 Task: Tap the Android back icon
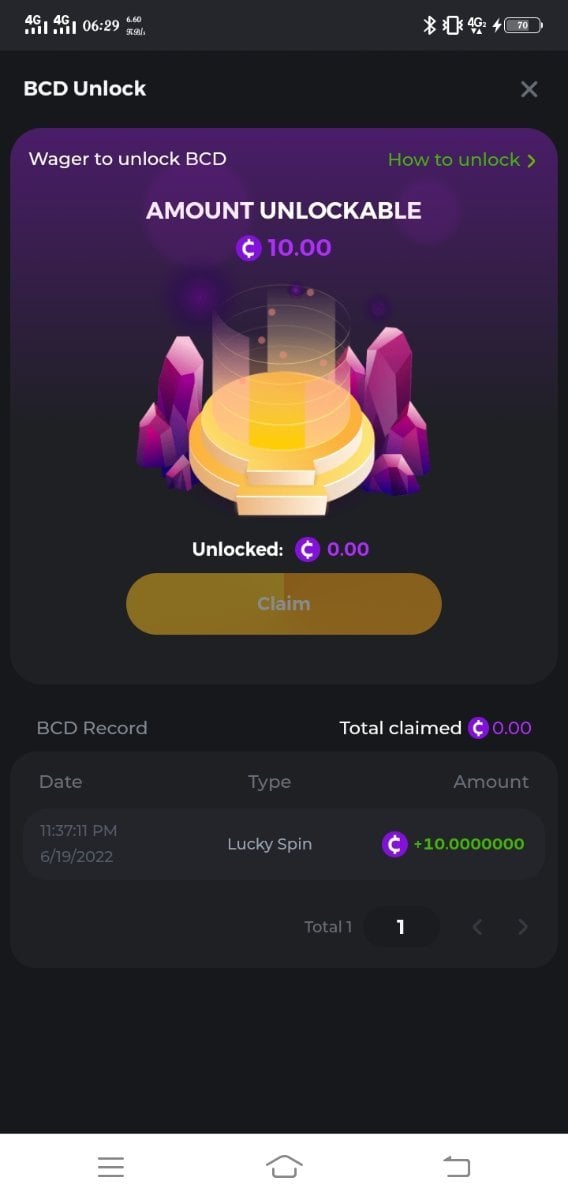pyautogui.click(x=457, y=1166)
